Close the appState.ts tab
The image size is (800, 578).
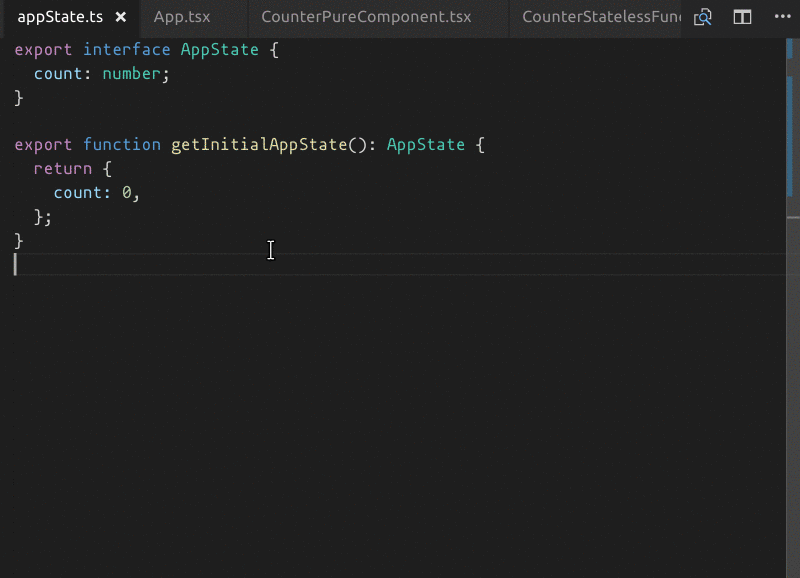pyautogui.click(x=121, y=17)
